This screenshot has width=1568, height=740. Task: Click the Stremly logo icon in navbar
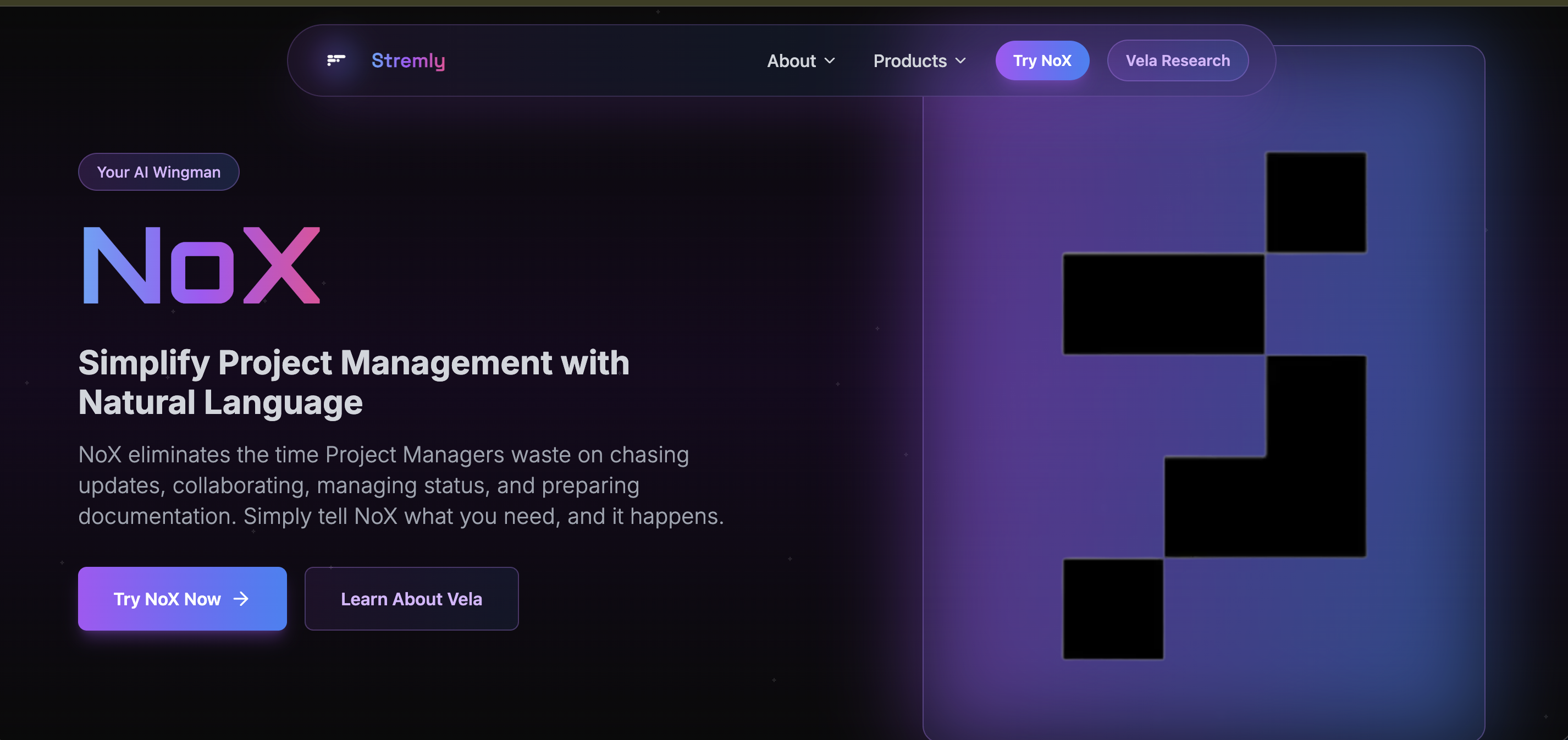tap(336, 60)
